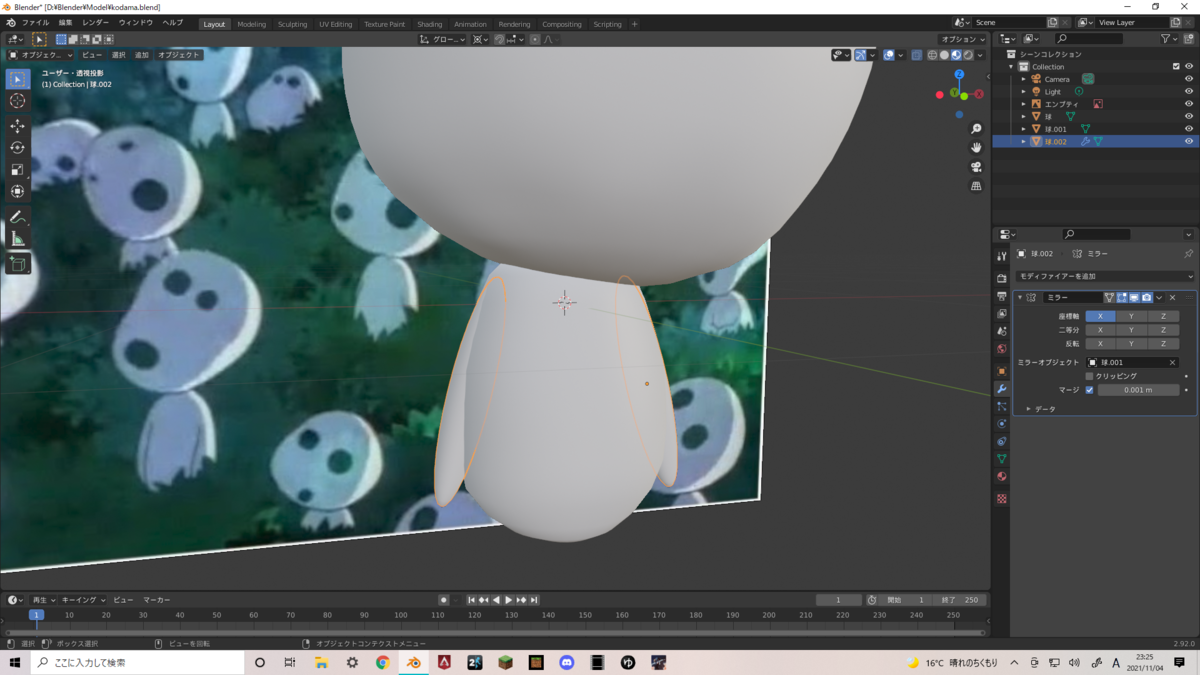1200x675 pixels.
Task: Select the Select Box tool in viewport toolbar
Action: (x=18, y=79)
